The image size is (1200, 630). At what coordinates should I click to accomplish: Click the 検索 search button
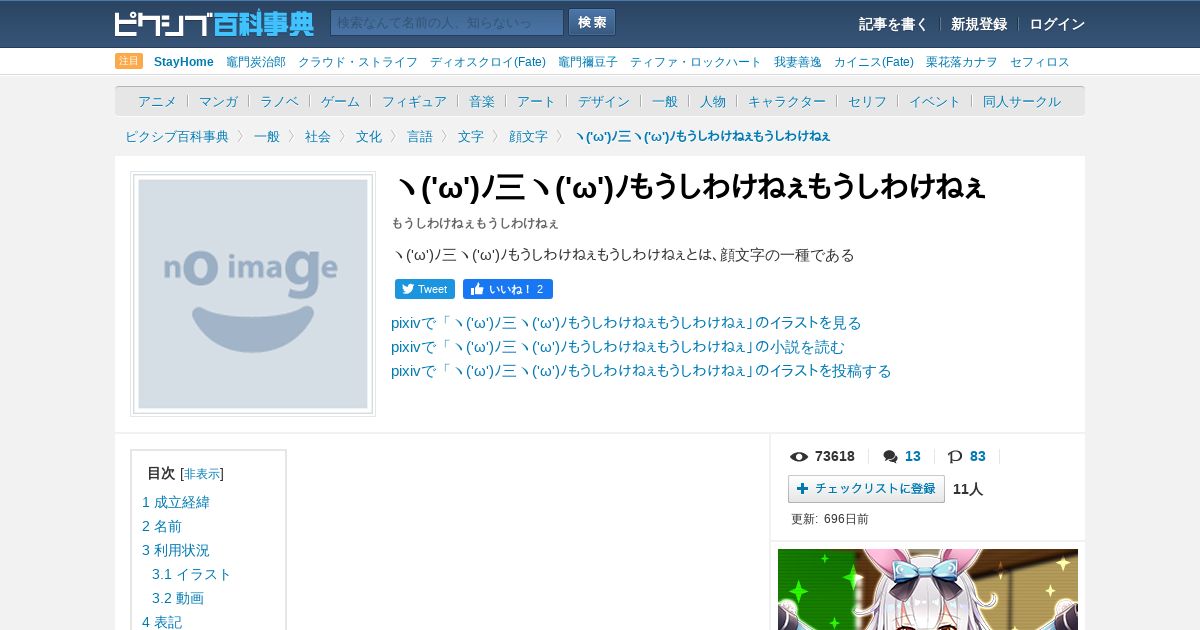592,23
